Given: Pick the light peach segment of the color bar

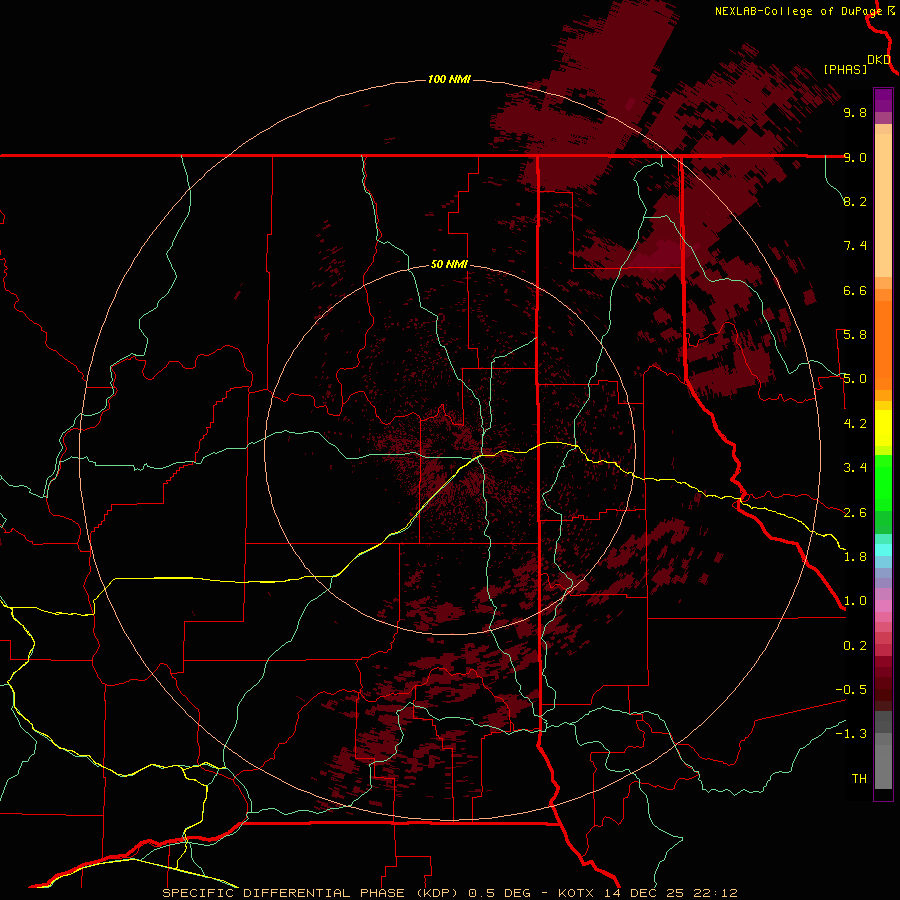Looking at the screenshot, I should point(883,205).
